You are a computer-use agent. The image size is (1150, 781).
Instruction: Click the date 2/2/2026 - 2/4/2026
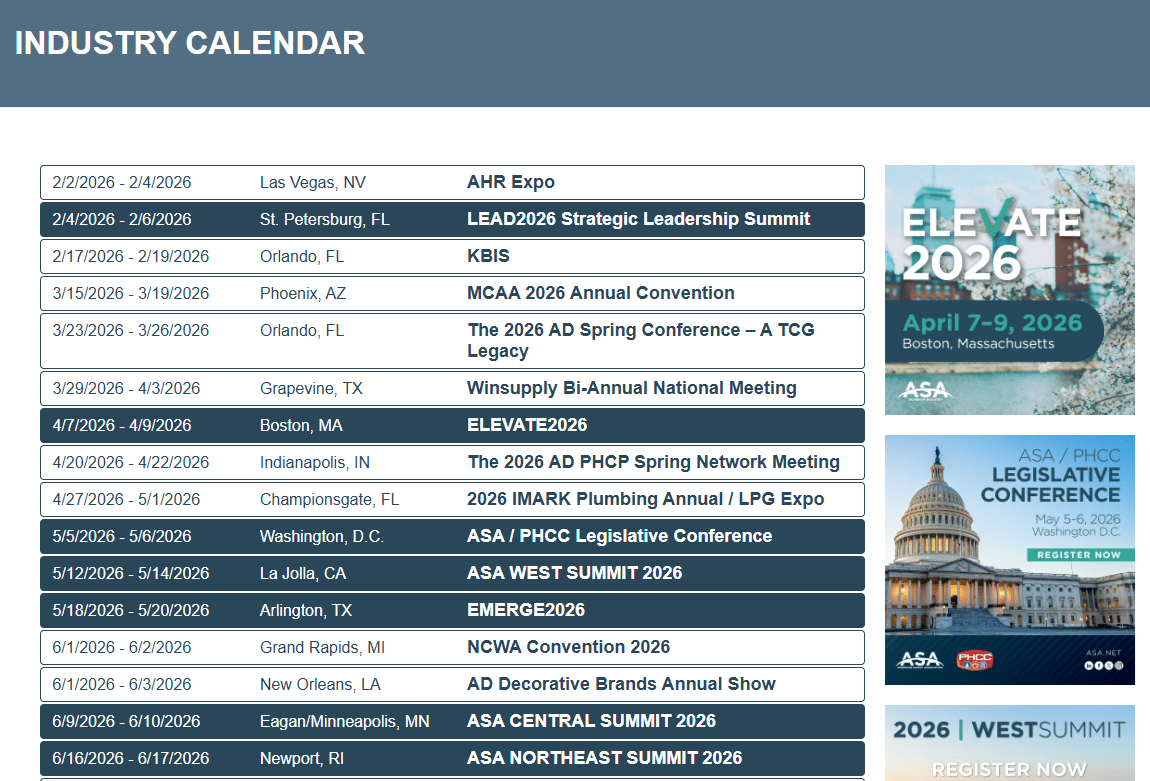click(x=122, y=182)
